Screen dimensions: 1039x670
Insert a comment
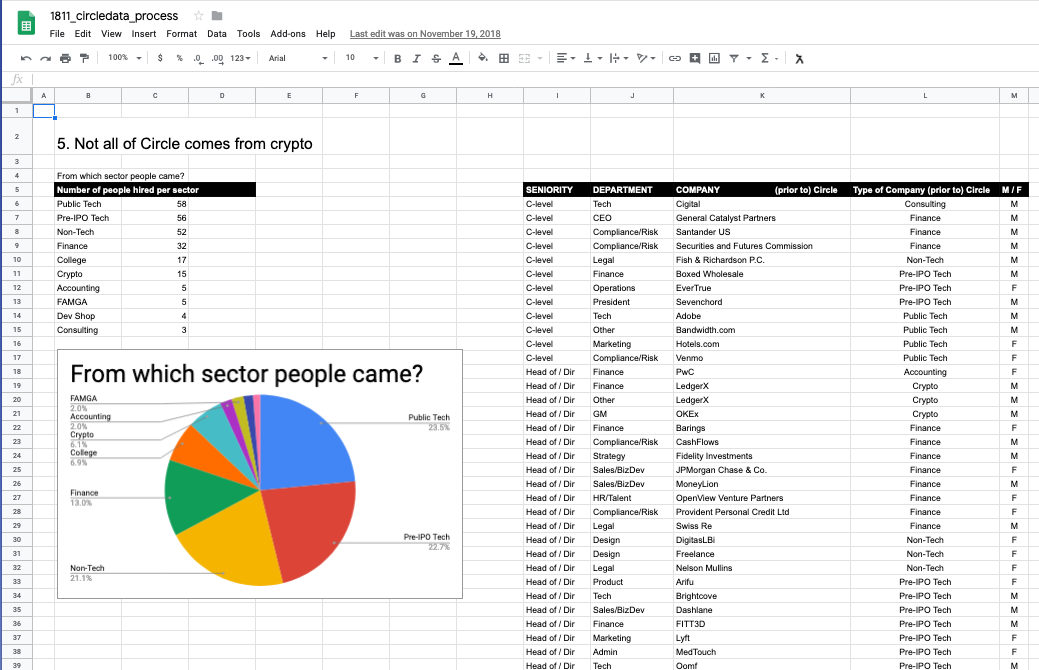tap(694, 58)
